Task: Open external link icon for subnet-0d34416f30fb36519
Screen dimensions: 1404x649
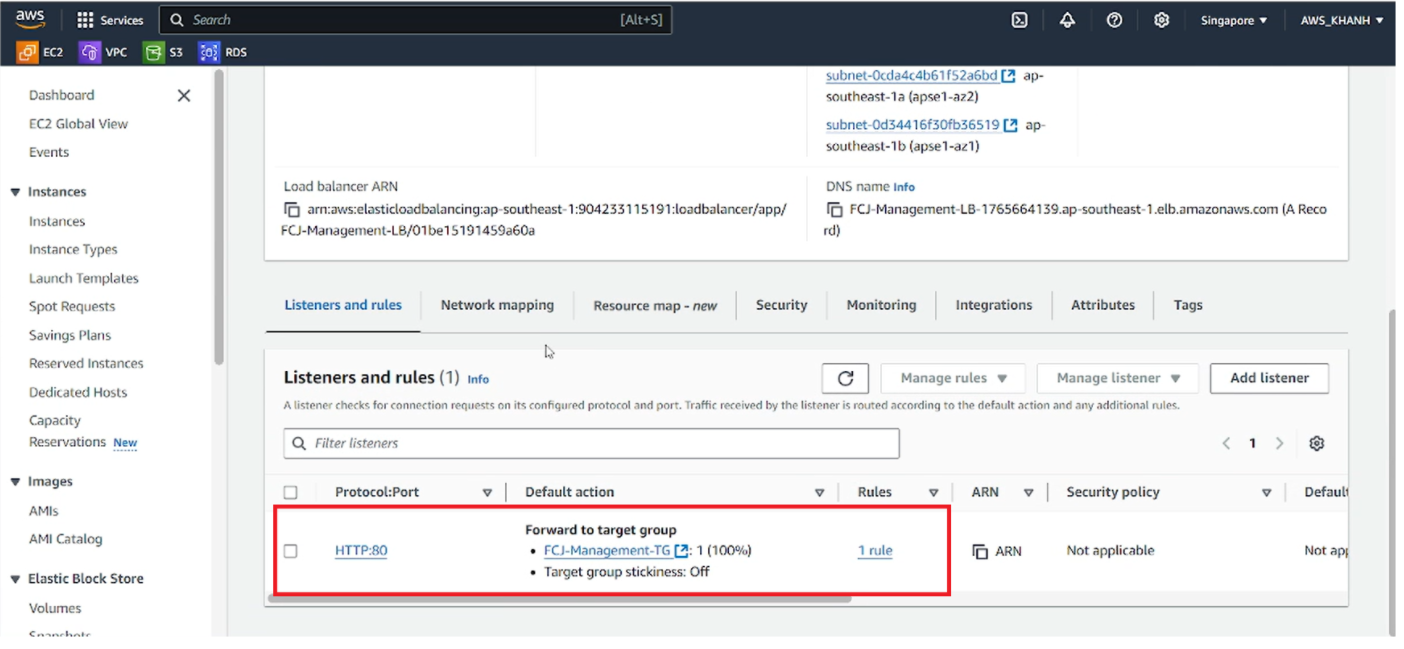Action: click(1011, 125)
